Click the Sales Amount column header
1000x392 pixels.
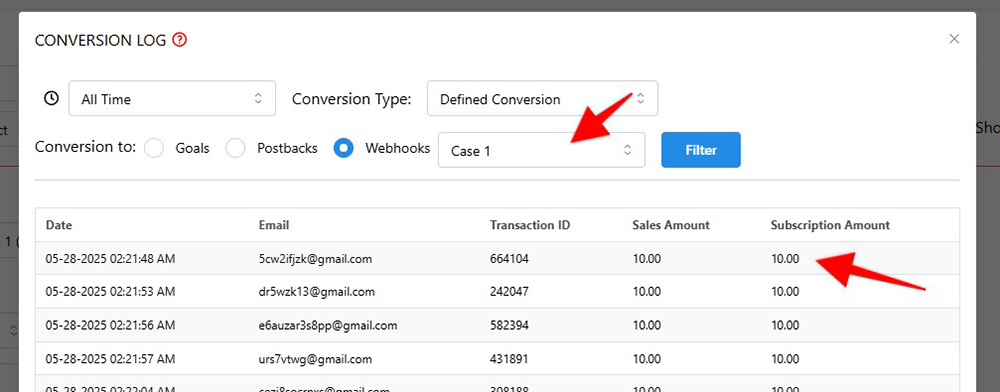tap(671, 225)
